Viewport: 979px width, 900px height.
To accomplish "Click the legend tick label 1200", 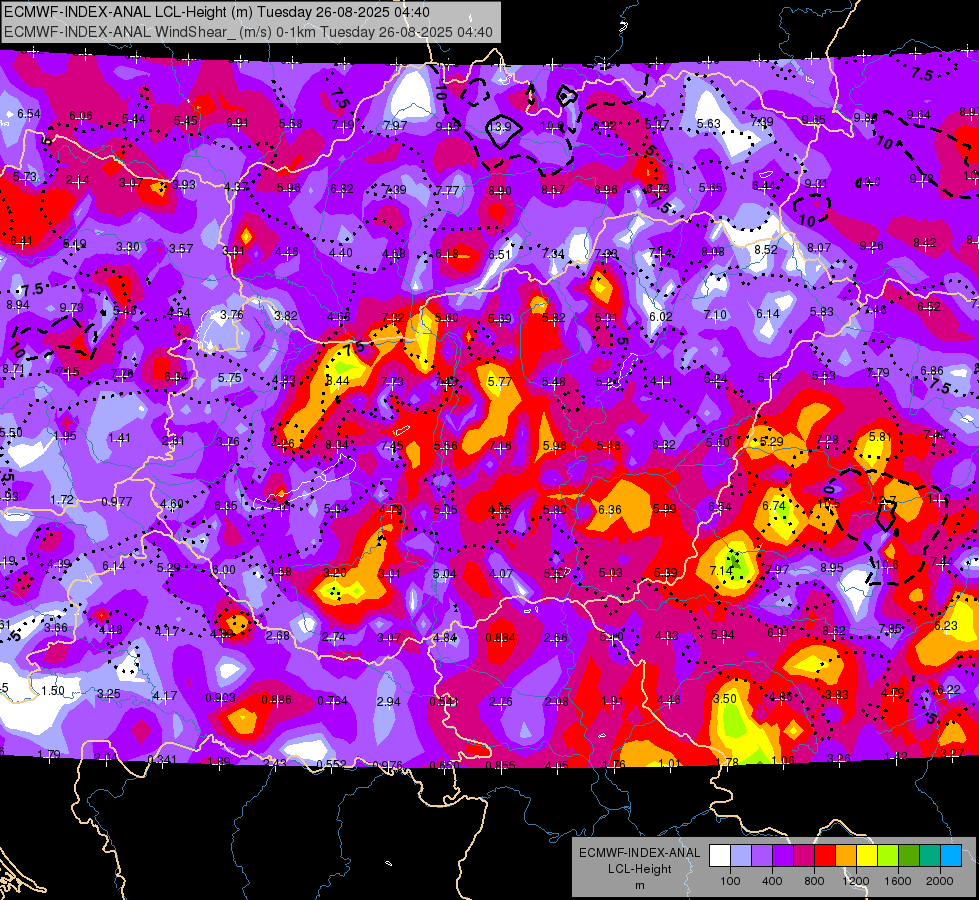I will pos(855,881).
